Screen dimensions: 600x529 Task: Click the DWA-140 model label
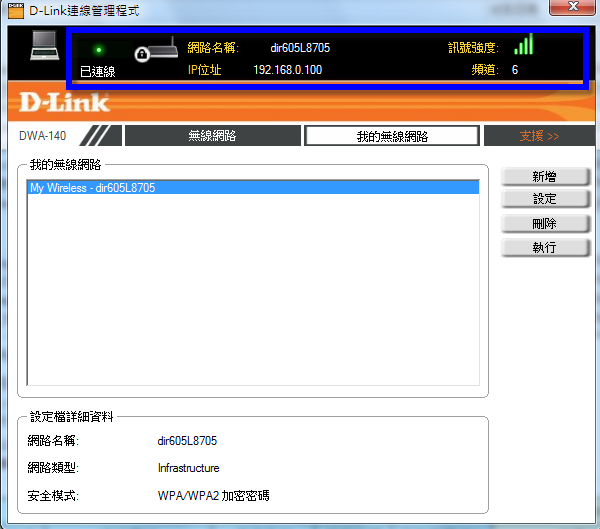tap(42, 136)
